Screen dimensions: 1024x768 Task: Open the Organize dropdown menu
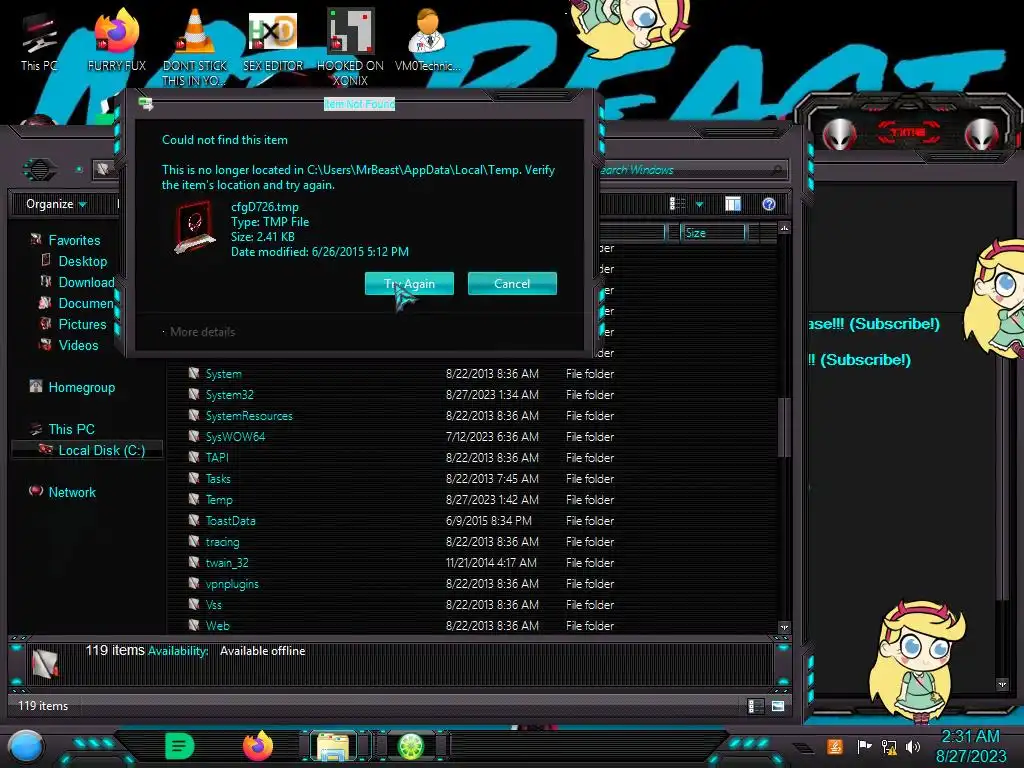coord(56,204)
